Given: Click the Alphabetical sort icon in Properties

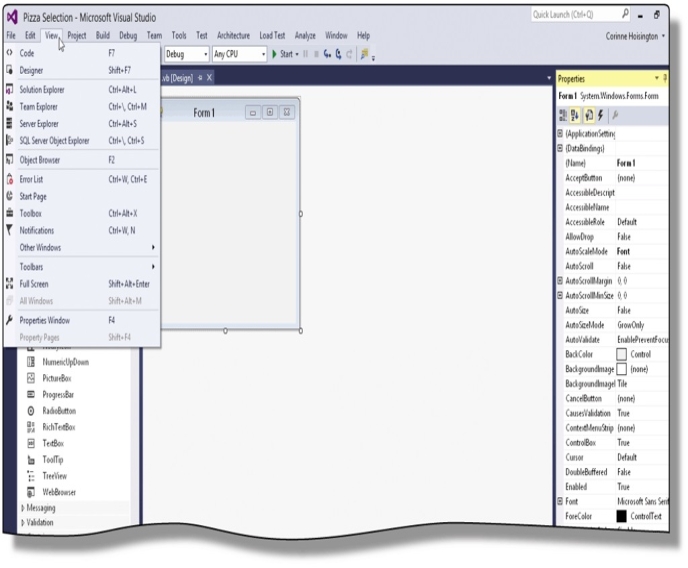Looking at the screenshot, I should (x=575, y=115).
